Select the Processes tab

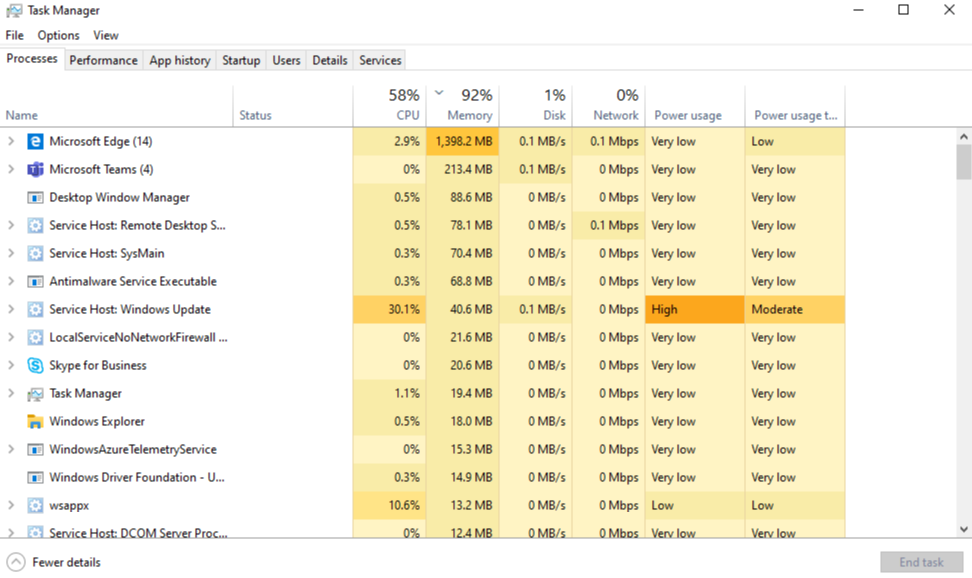32,59
